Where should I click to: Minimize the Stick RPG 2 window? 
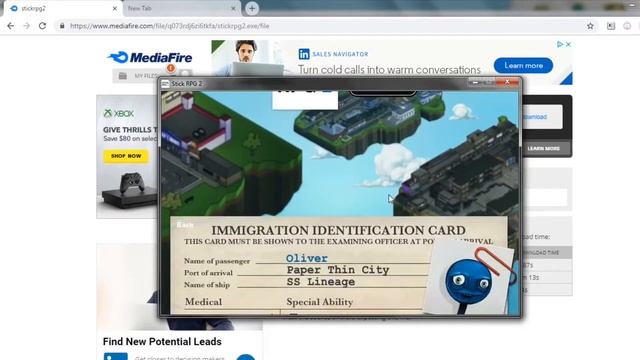point(475,82)
